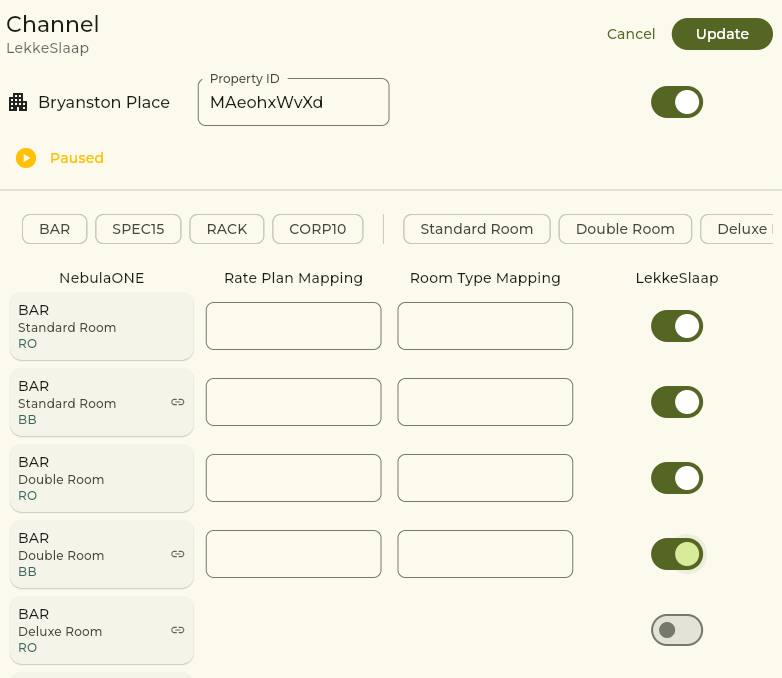The image size is (782, 678).
Task: Filter by SPEC15 rate plan chip
Action: click(x=138, y=229)
